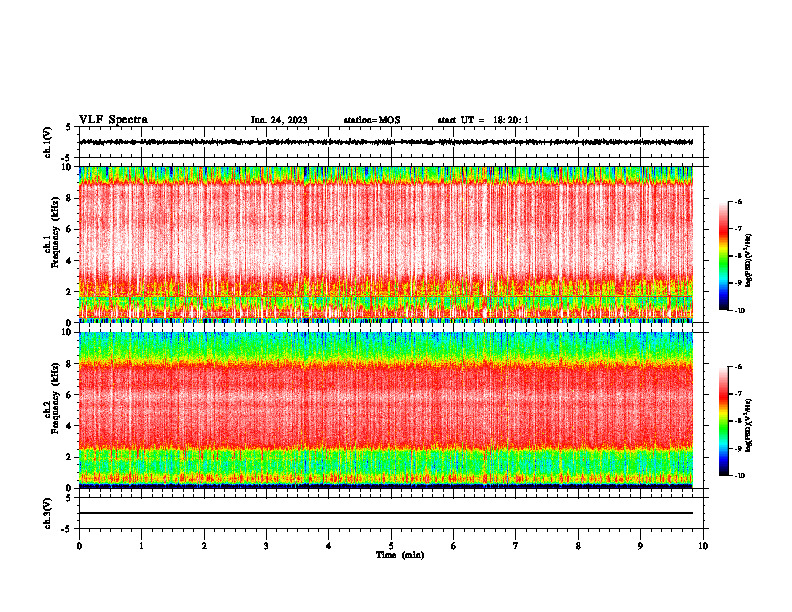The width and height of the screenshot is (792, 612).
Task: Click ch.2 frequency tick label "8"
Action: point(69,364)
